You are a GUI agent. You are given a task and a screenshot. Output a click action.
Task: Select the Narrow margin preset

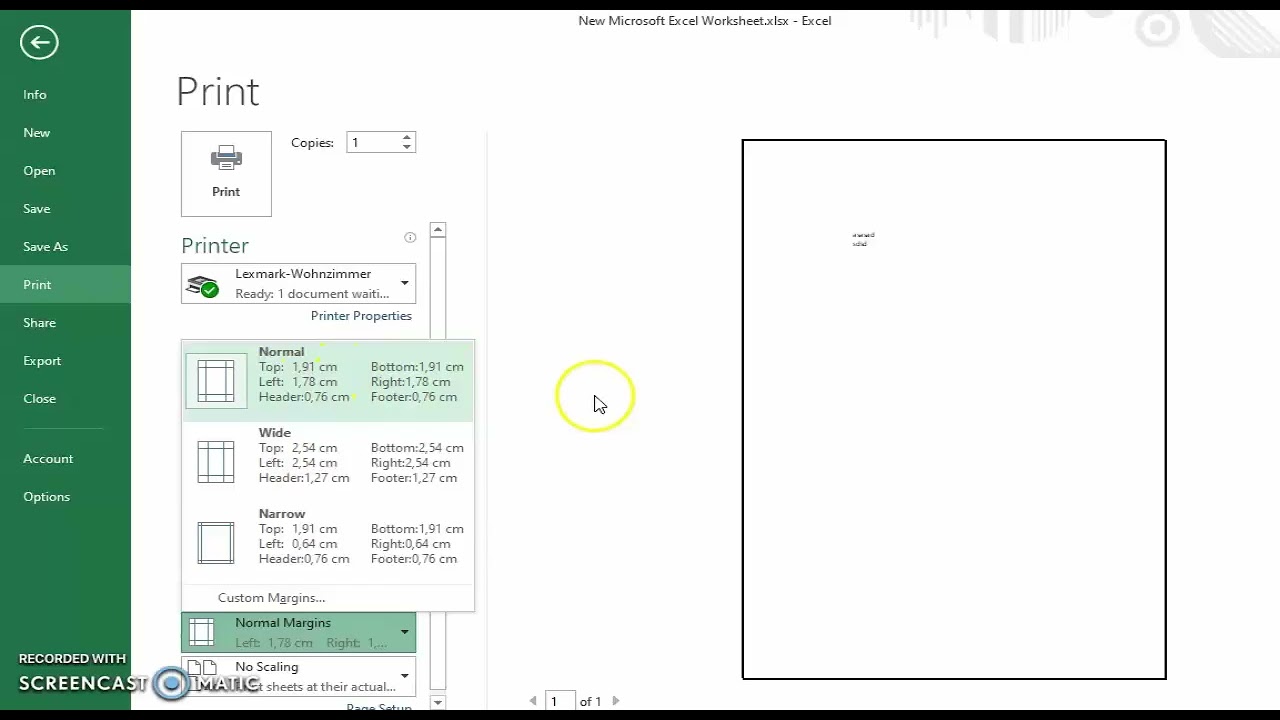click(328, 542)
